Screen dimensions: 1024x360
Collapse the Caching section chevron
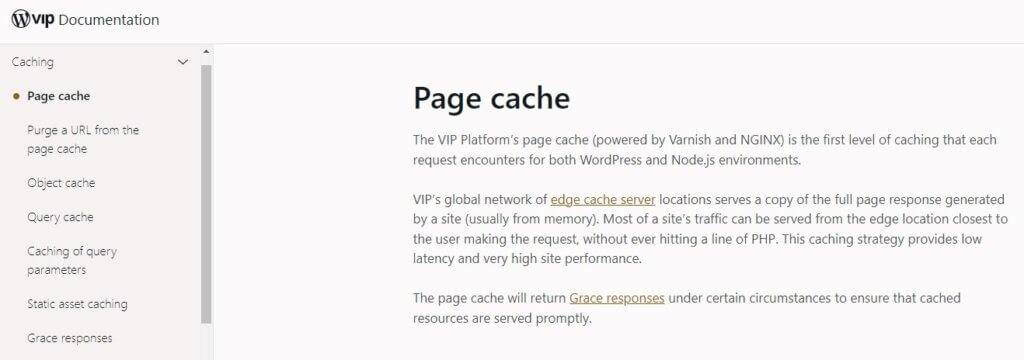183,62
